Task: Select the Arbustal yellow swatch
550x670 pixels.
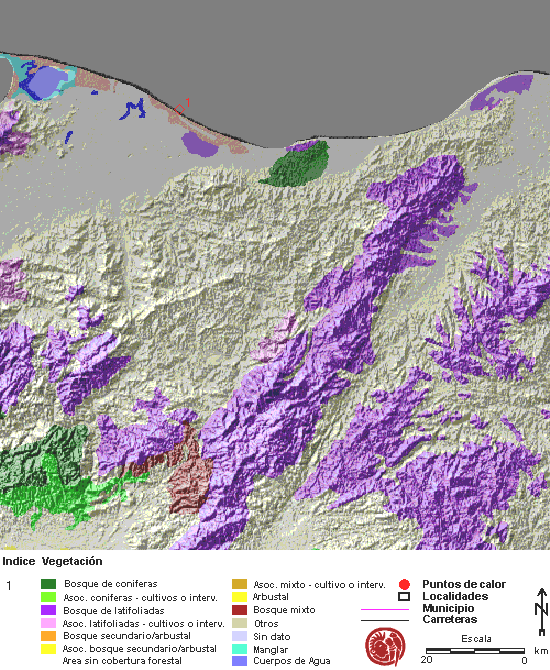Action: click(x=239, y=597)
